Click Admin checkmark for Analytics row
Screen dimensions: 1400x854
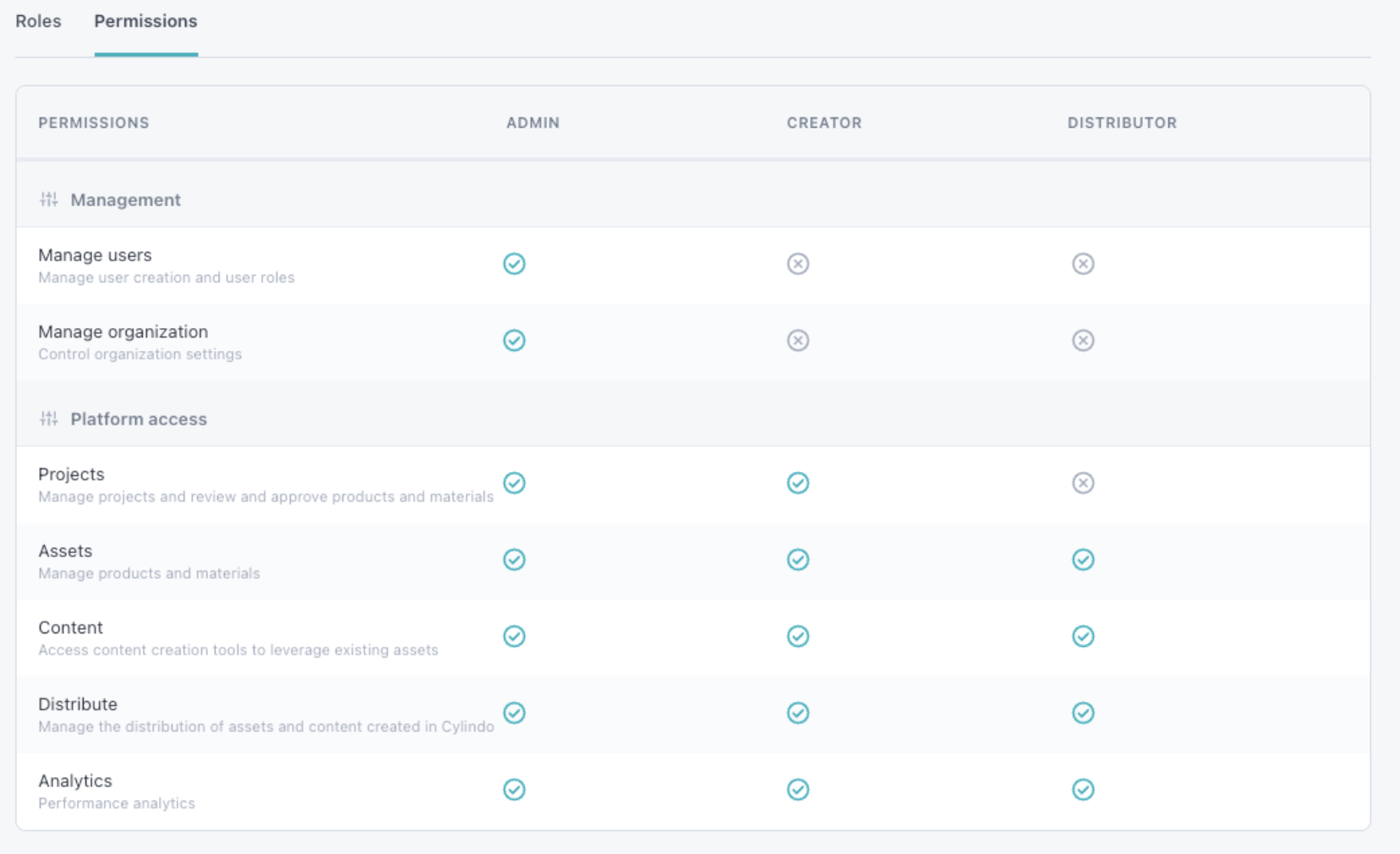coord(514,790)
